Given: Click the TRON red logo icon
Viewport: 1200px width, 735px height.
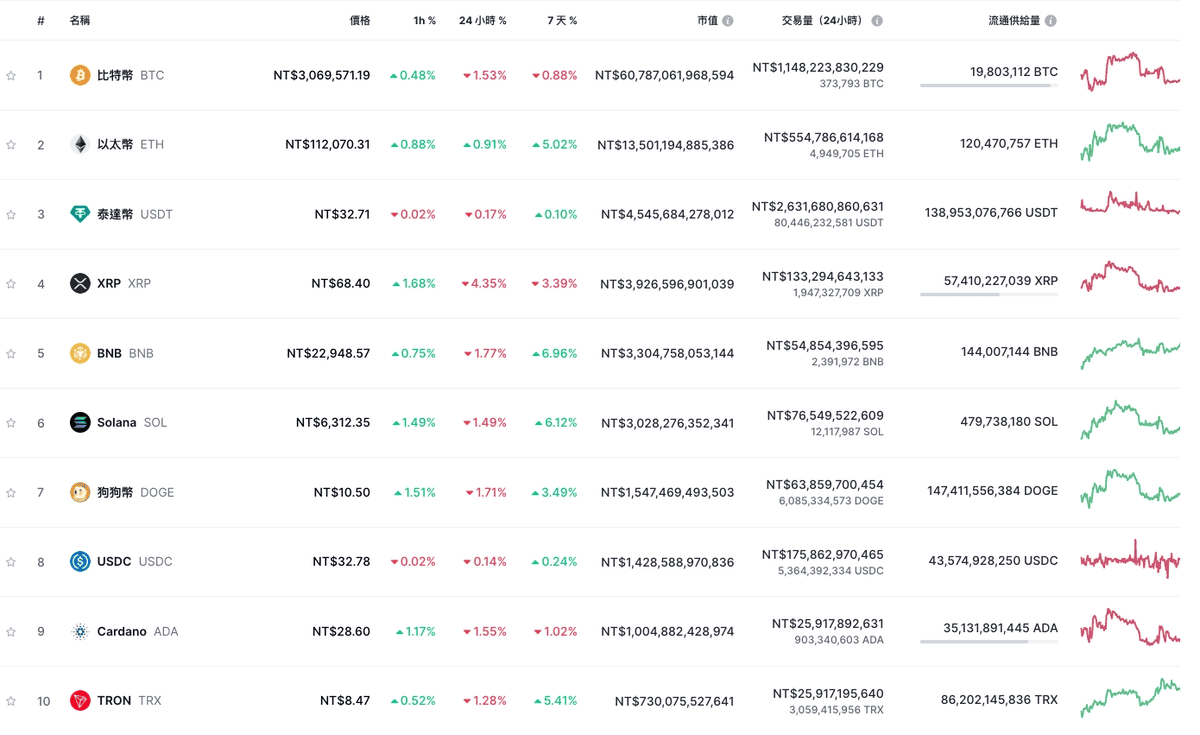Looking at the screenshot, I should (80, 701).
